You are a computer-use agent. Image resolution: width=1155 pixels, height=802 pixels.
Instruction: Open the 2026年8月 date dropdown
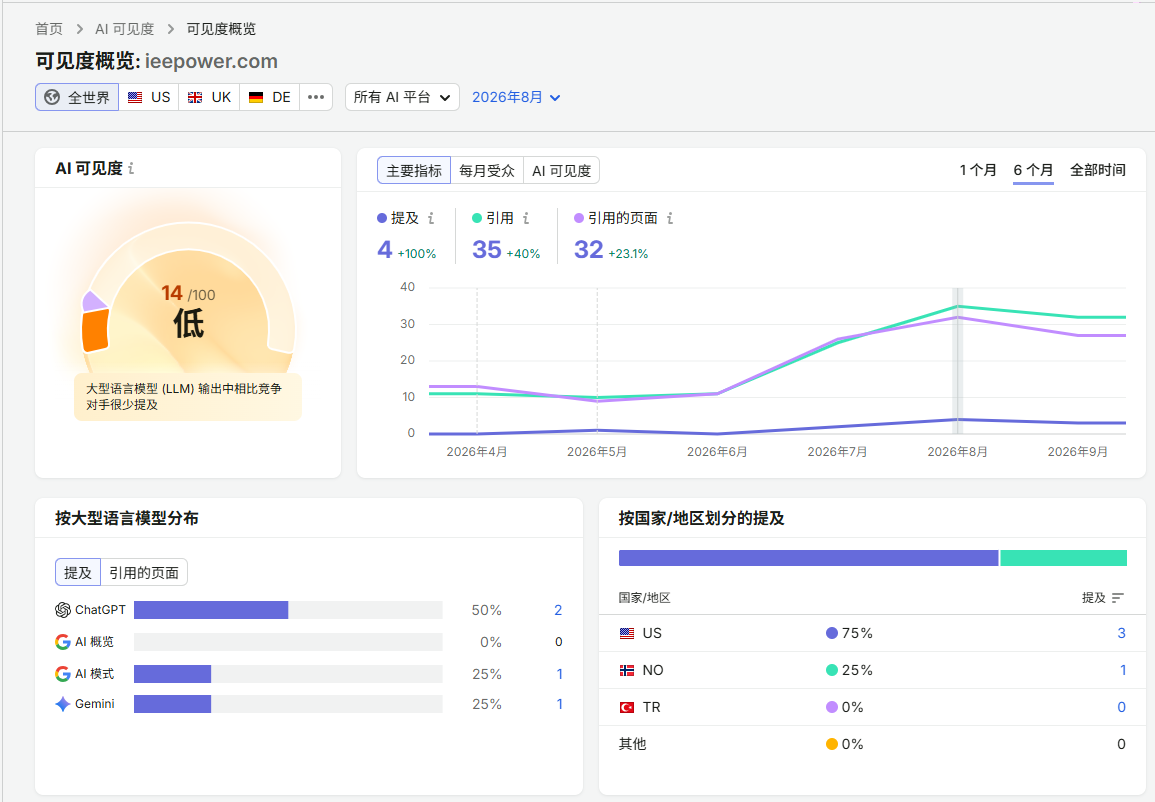(x=516, y=97)
